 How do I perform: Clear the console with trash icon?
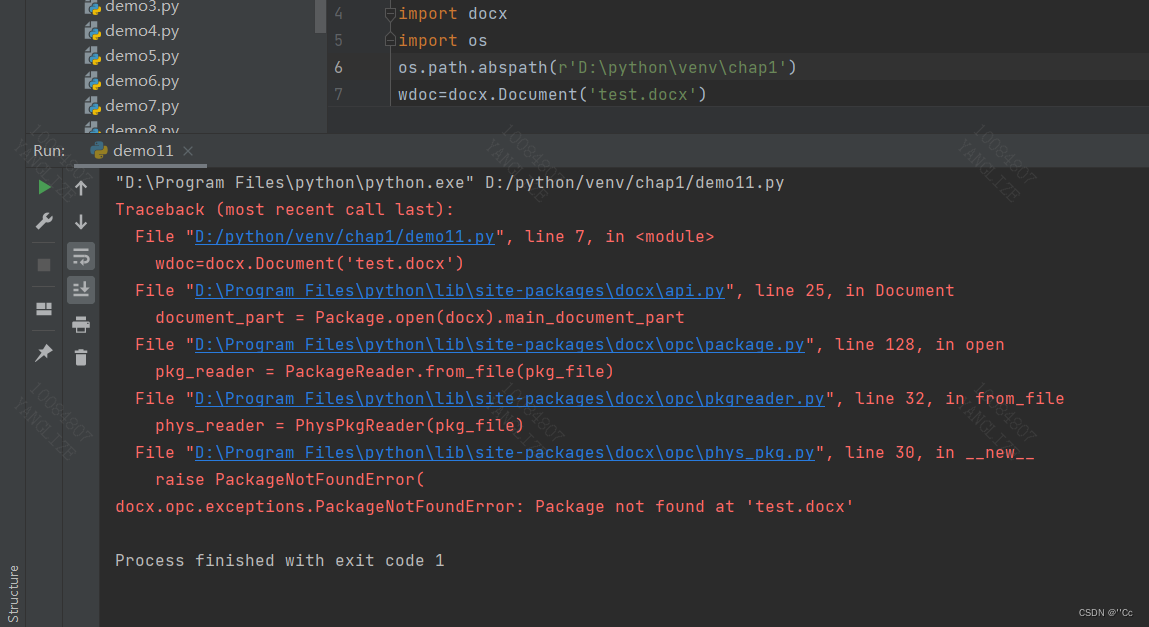(x=81, y=357)
